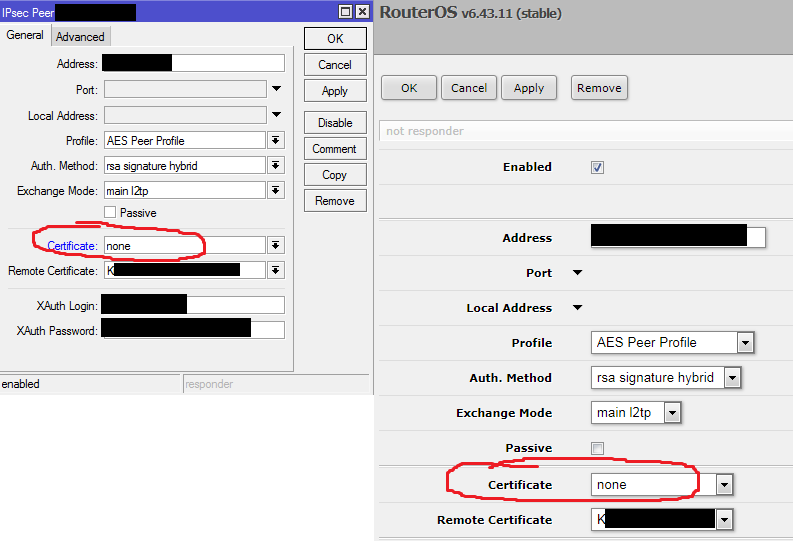Open Profile dropdown in IPsec Peer dialog
The height and width of the screenshot is (541, 793).
pyautogui.click(x=276, y=140)
